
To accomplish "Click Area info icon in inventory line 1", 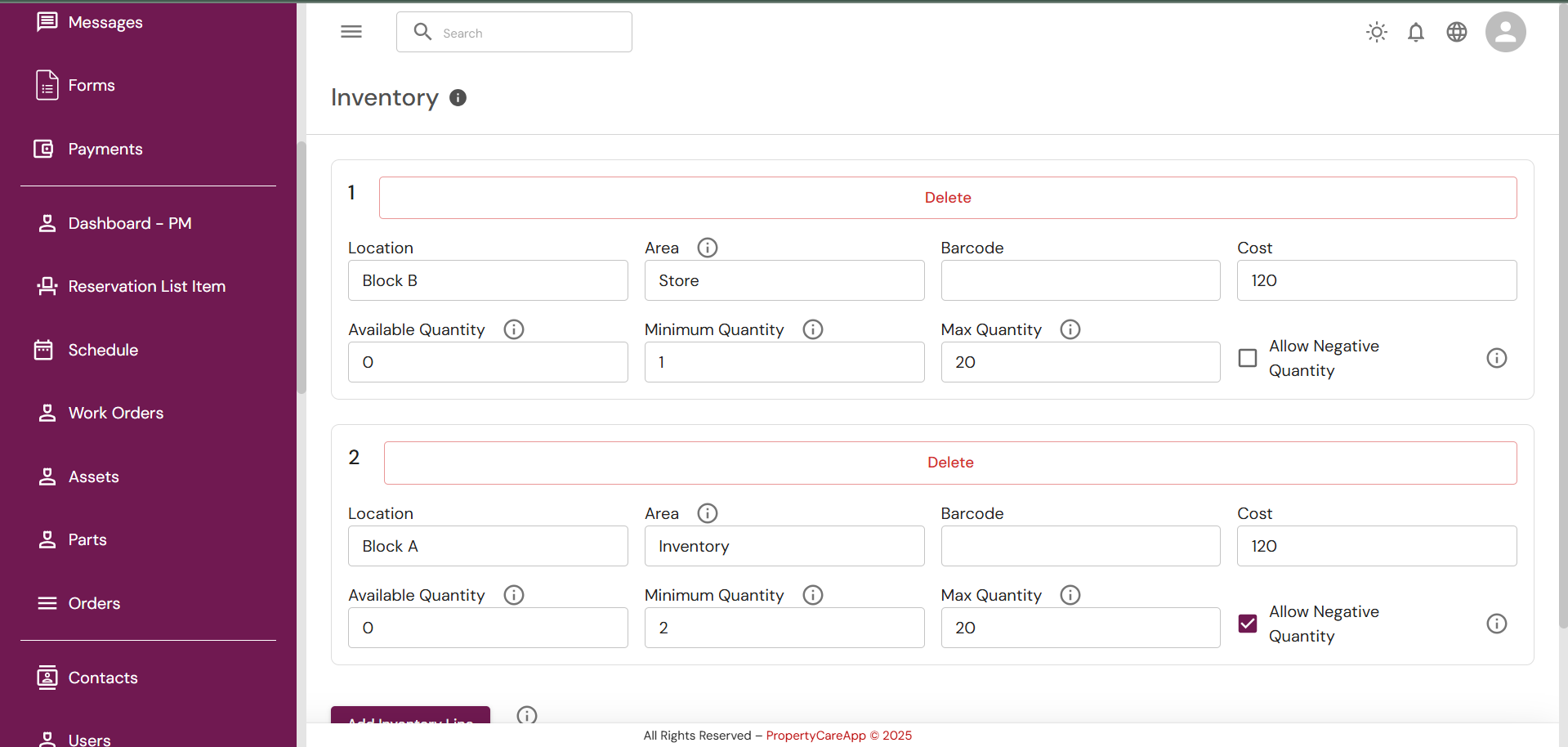I will pos(708,248).
